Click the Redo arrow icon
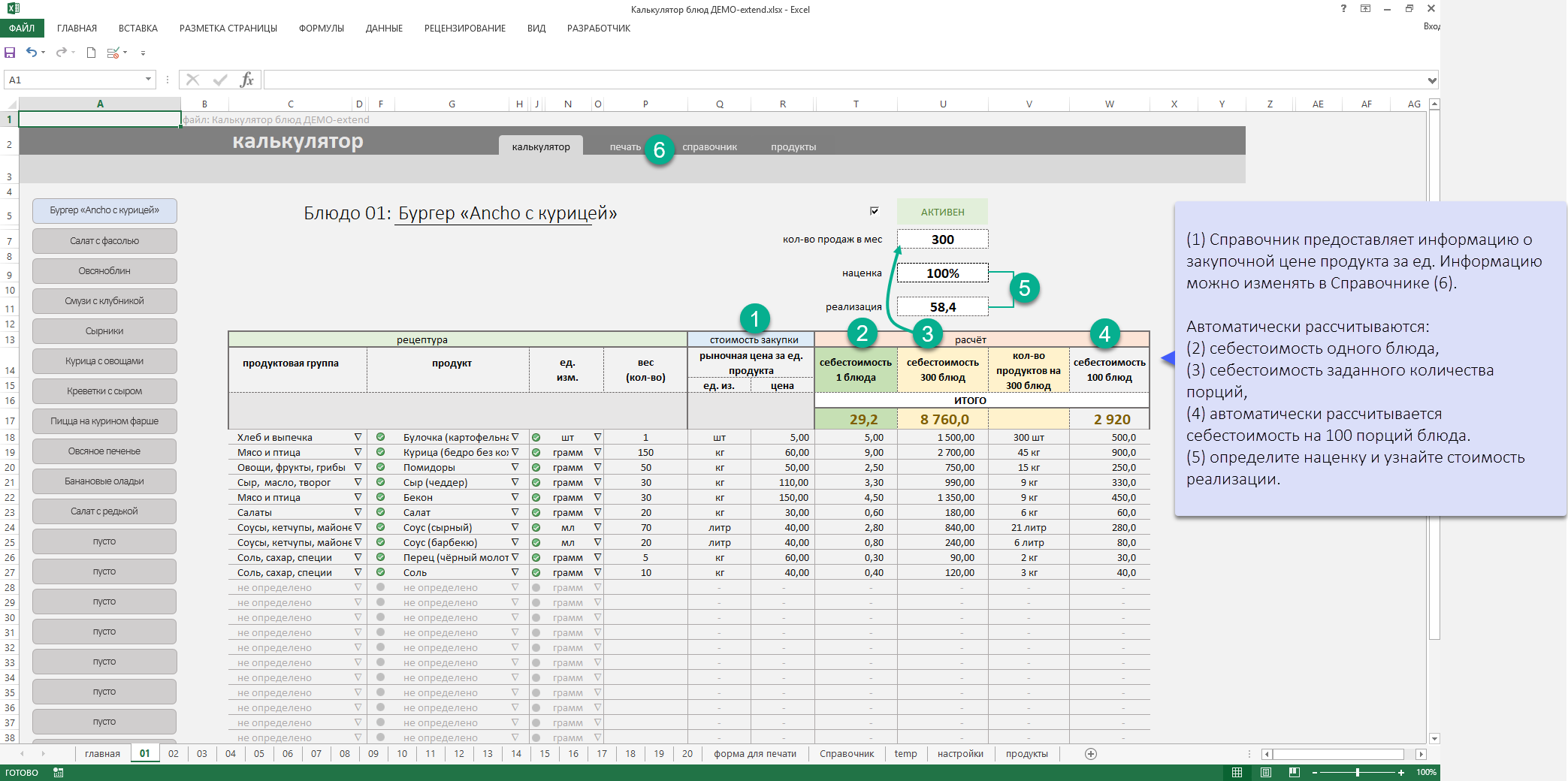 pos(62,52)
